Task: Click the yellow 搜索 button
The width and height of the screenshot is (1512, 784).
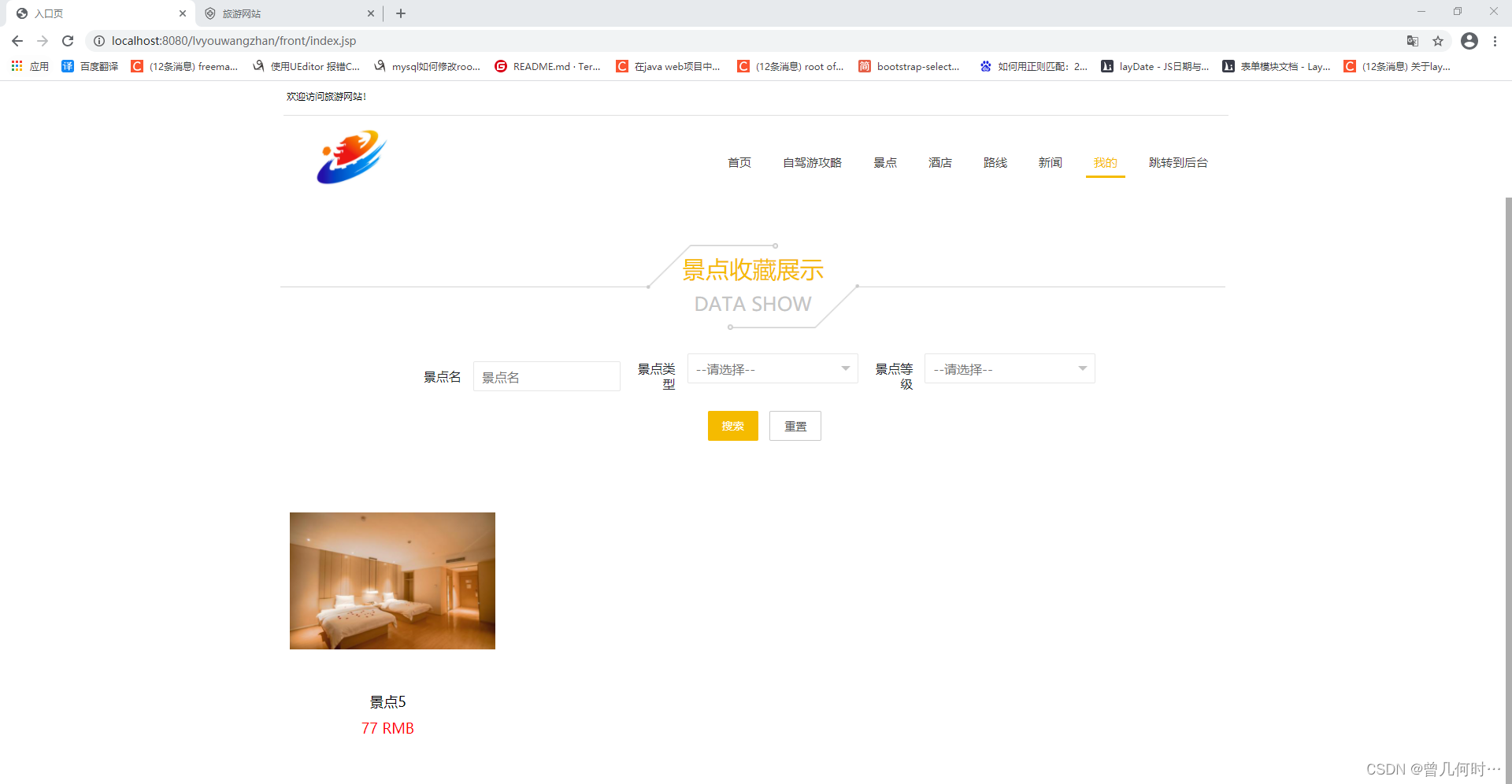Action: point(733,426)
